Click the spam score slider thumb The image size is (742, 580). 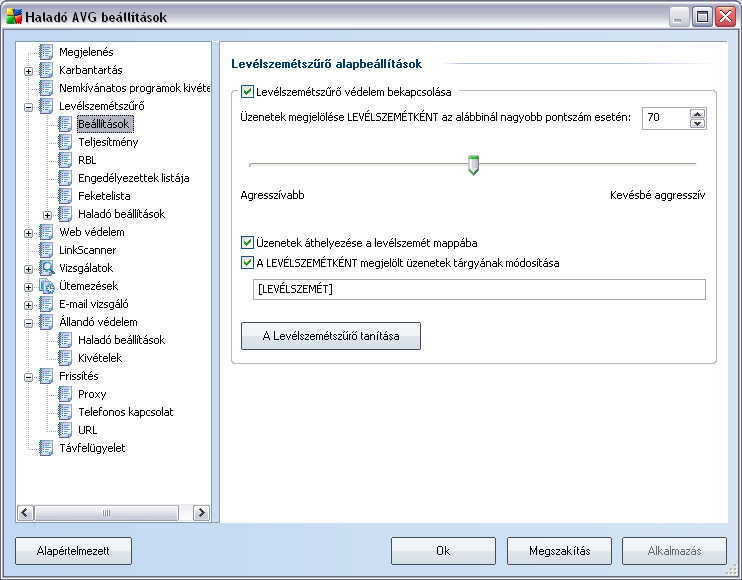(473, 165)
